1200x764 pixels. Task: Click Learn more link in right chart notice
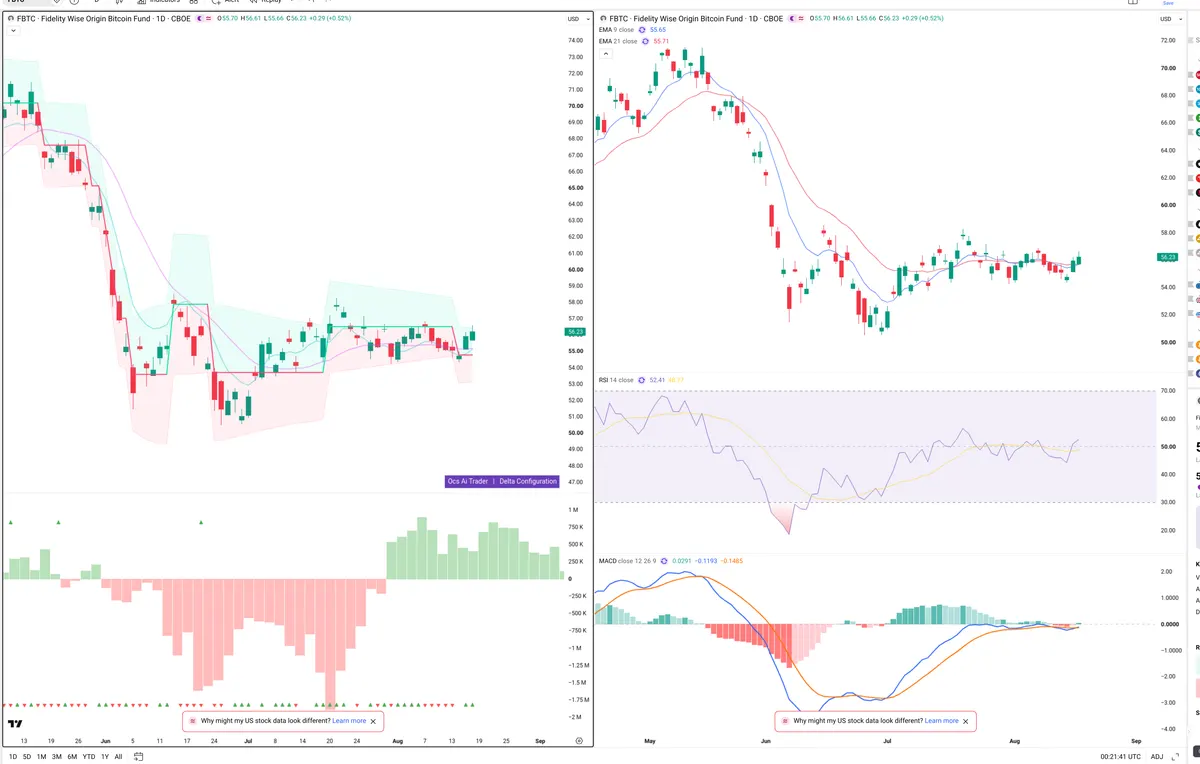click(941, 720)
